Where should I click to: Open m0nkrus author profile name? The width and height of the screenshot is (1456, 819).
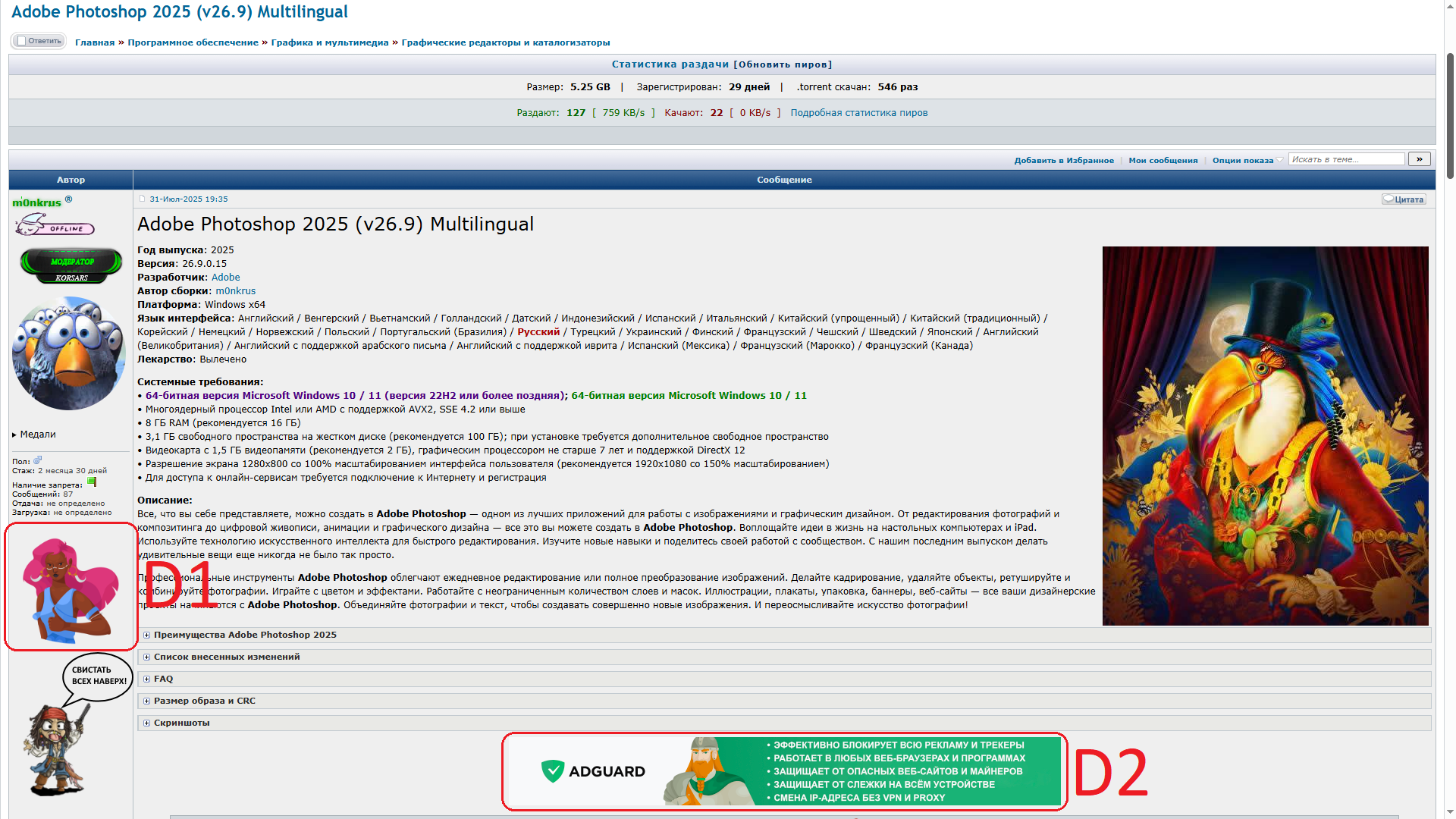[x=36, y=202]
